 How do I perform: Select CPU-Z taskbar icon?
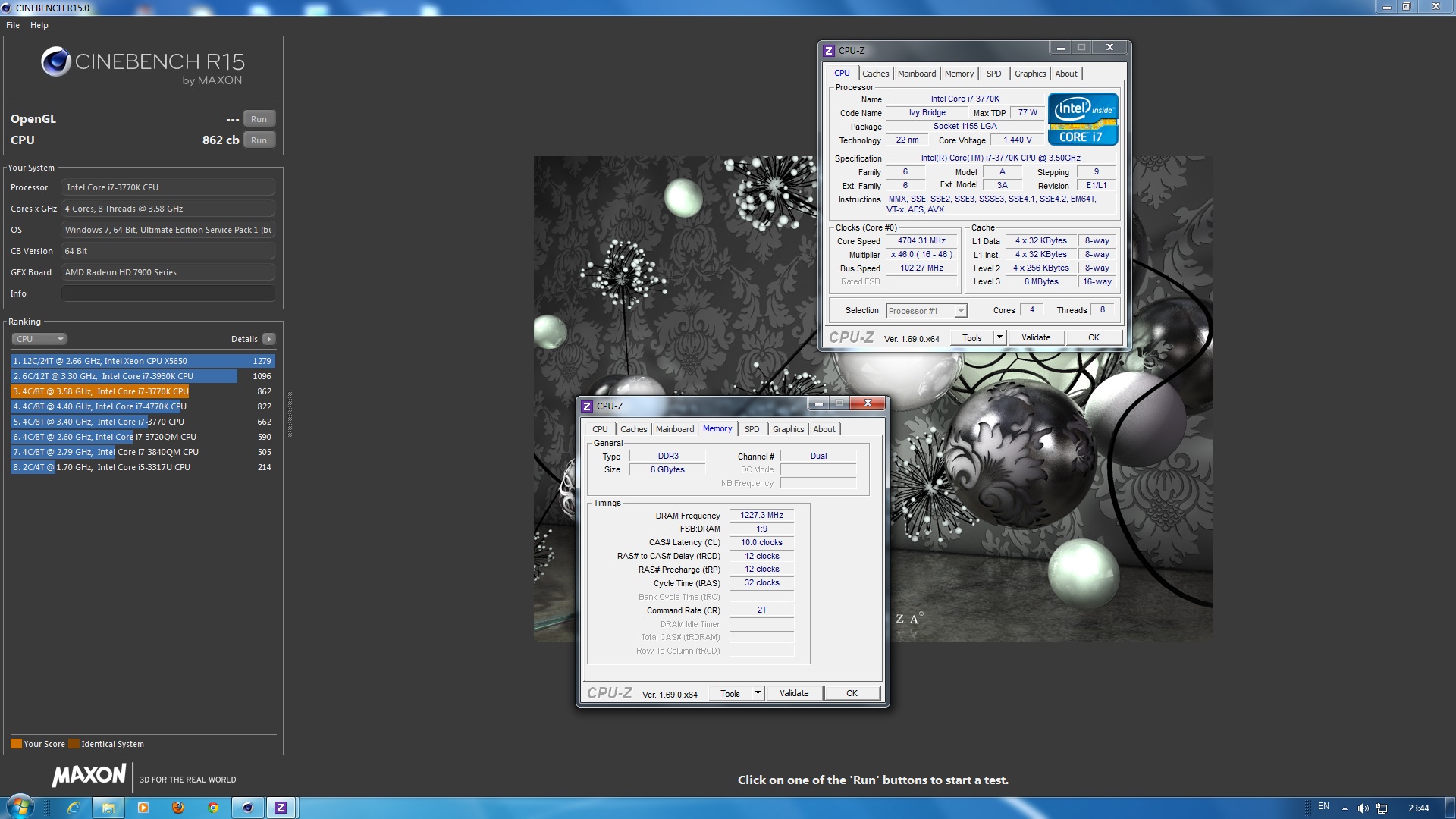point(281,808)
